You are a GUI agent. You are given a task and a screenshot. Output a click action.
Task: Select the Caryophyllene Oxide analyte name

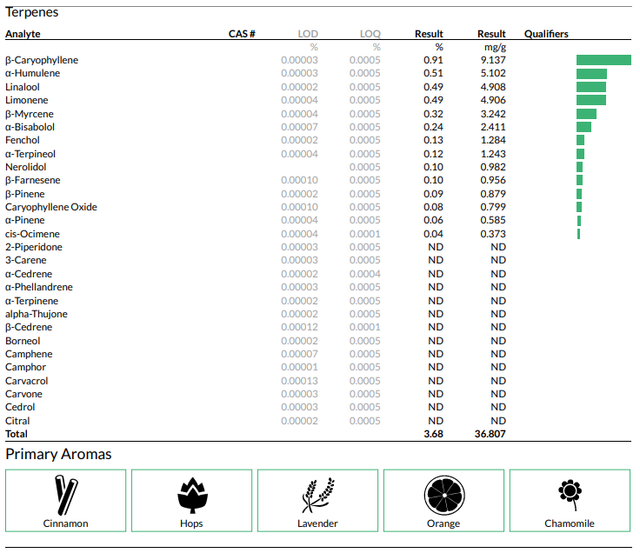tap(51, 207)
